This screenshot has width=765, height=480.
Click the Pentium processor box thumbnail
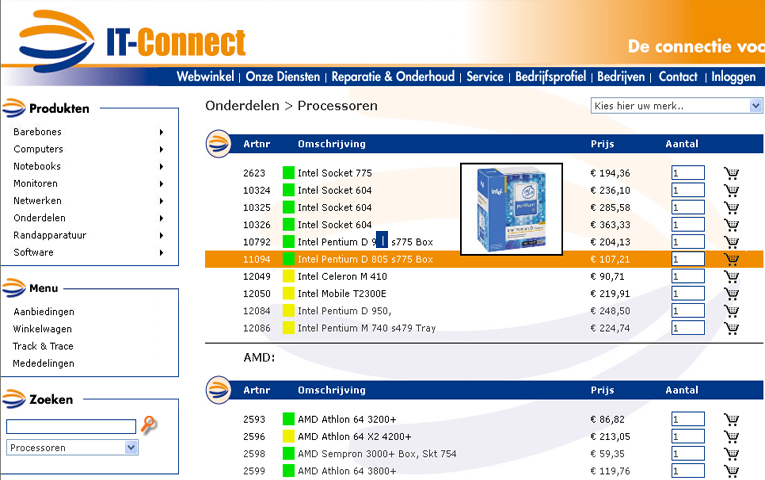tap(511, 209)
